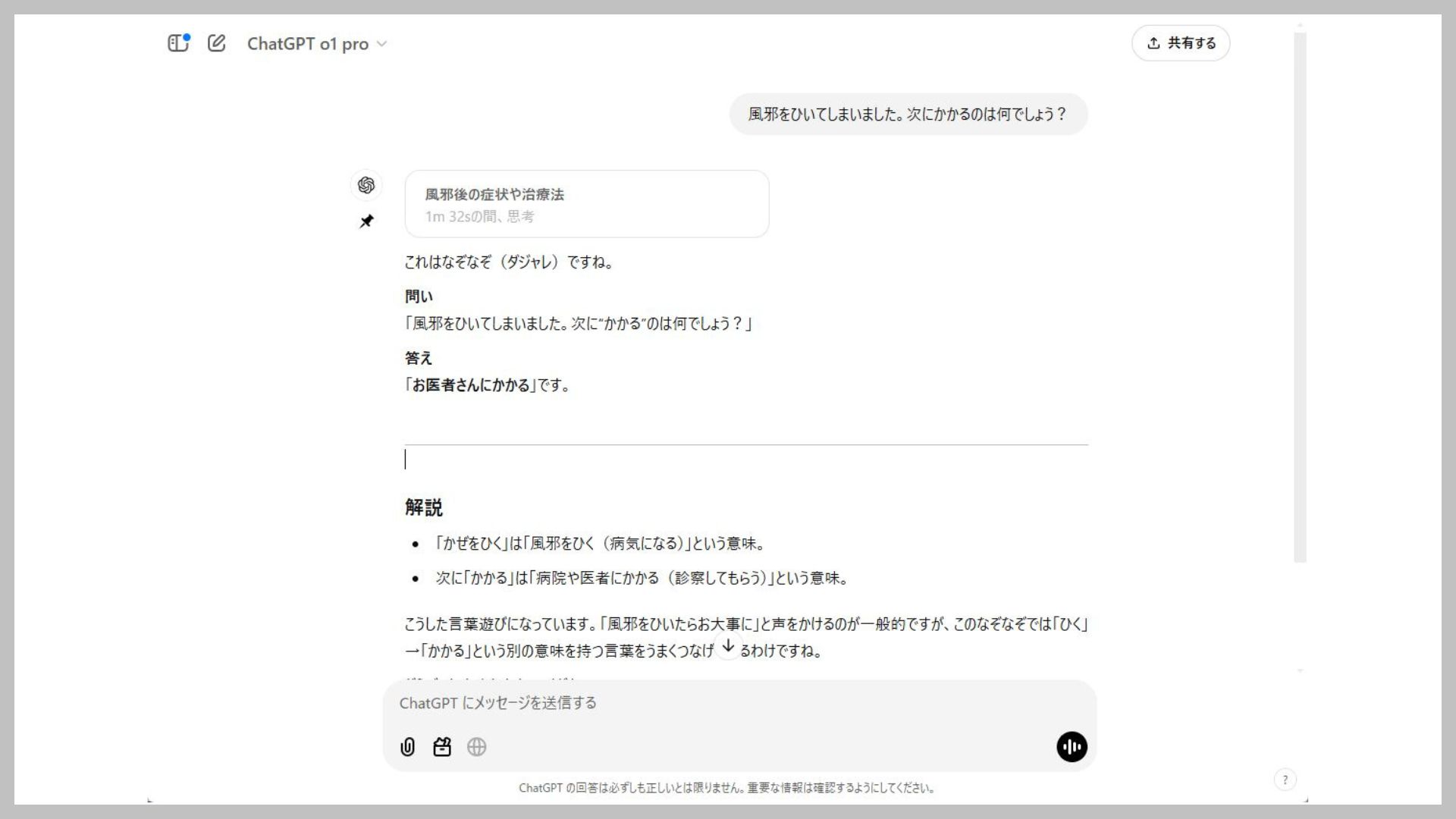Open help via the question mark icon
The width and height of the screenshot is (1456, 819).
pos(1285,779)
